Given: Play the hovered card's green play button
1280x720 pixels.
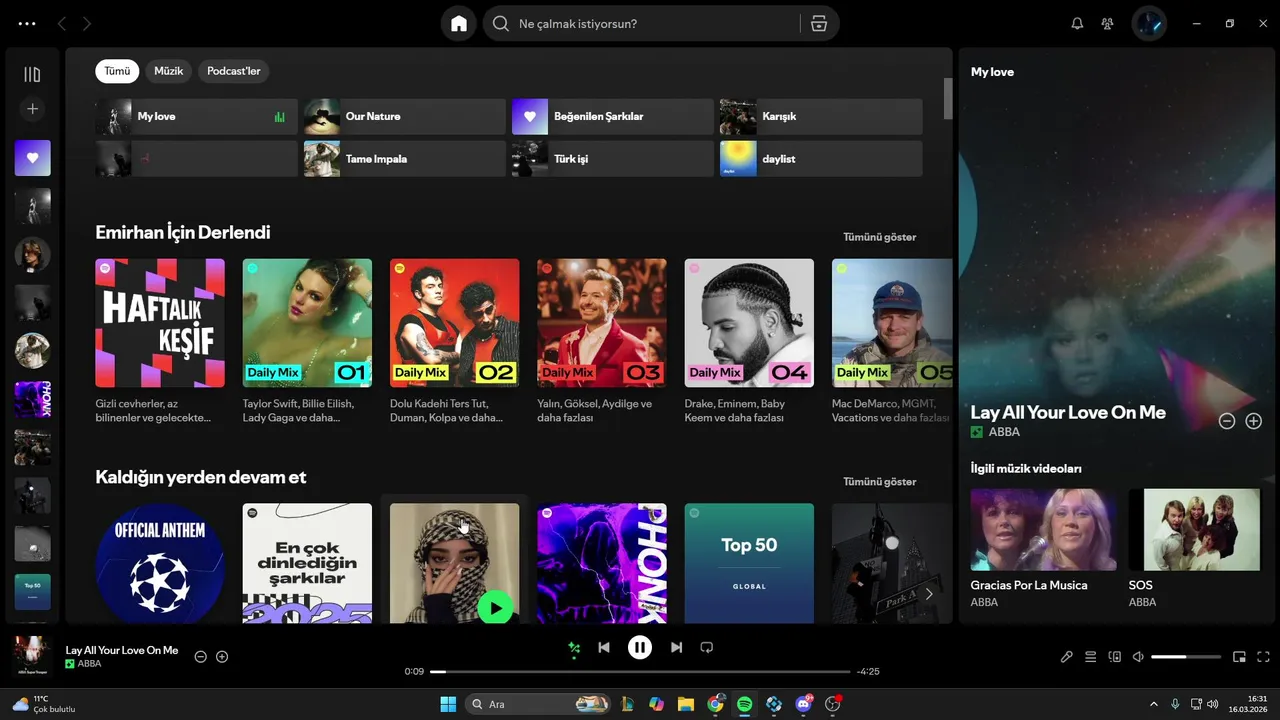Looking at the screenshot, I should pyautogui.click(x=495, y=607).
